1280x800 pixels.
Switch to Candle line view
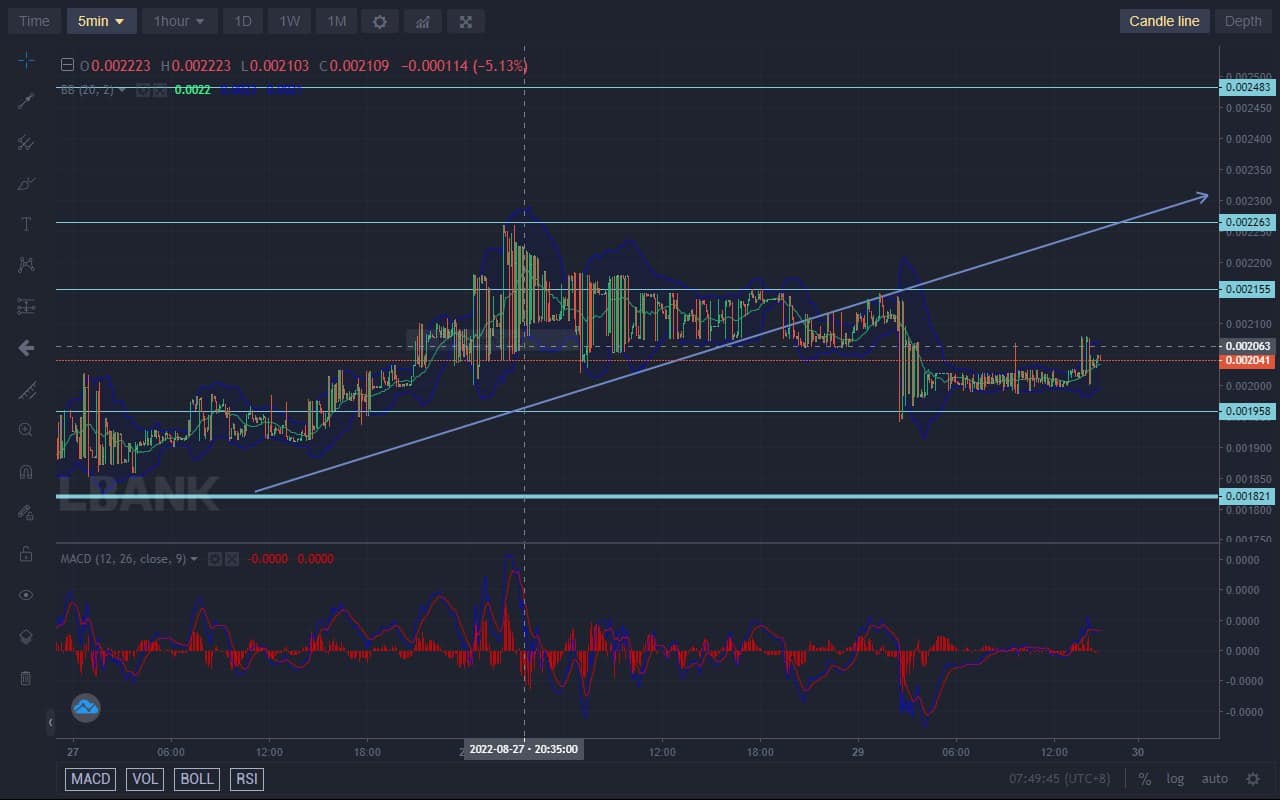click(x=1164, y=21)
